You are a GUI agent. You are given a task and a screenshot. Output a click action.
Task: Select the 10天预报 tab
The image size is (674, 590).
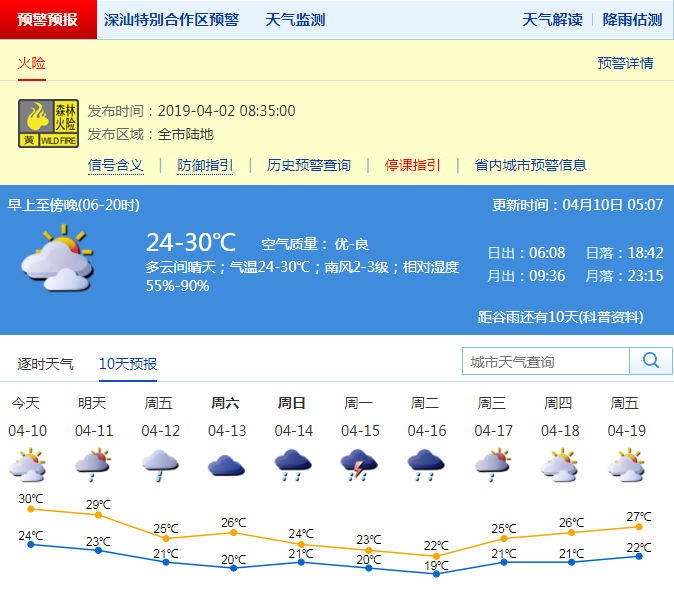pos(127,364)
